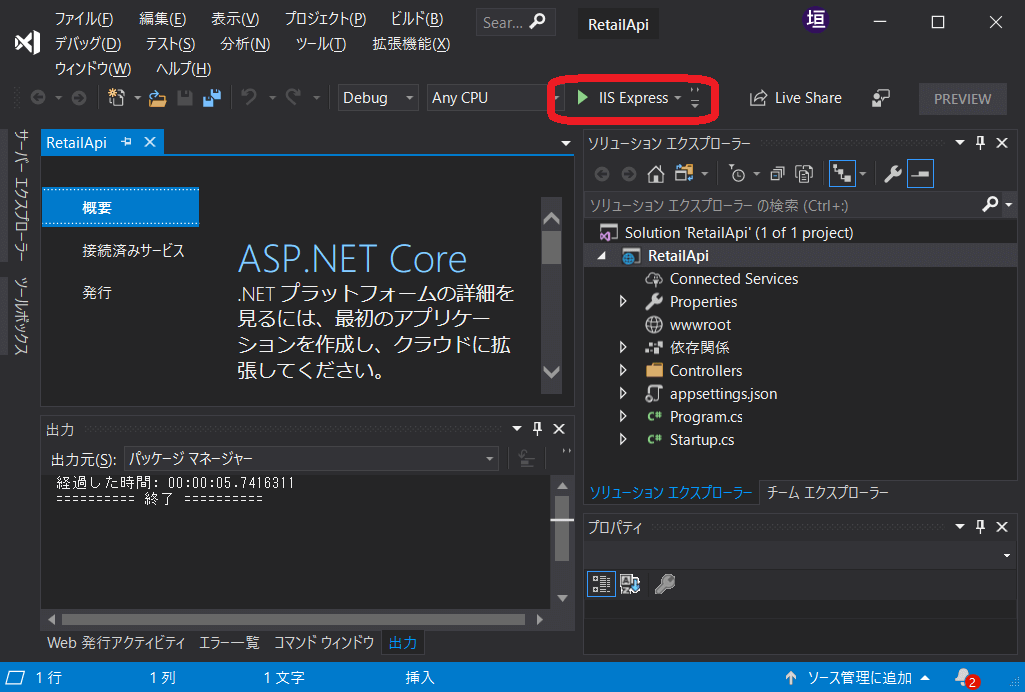Select 概要 in overview sidebar
Viewport: 1025px width, 692px height.
[x=120, y=208]
